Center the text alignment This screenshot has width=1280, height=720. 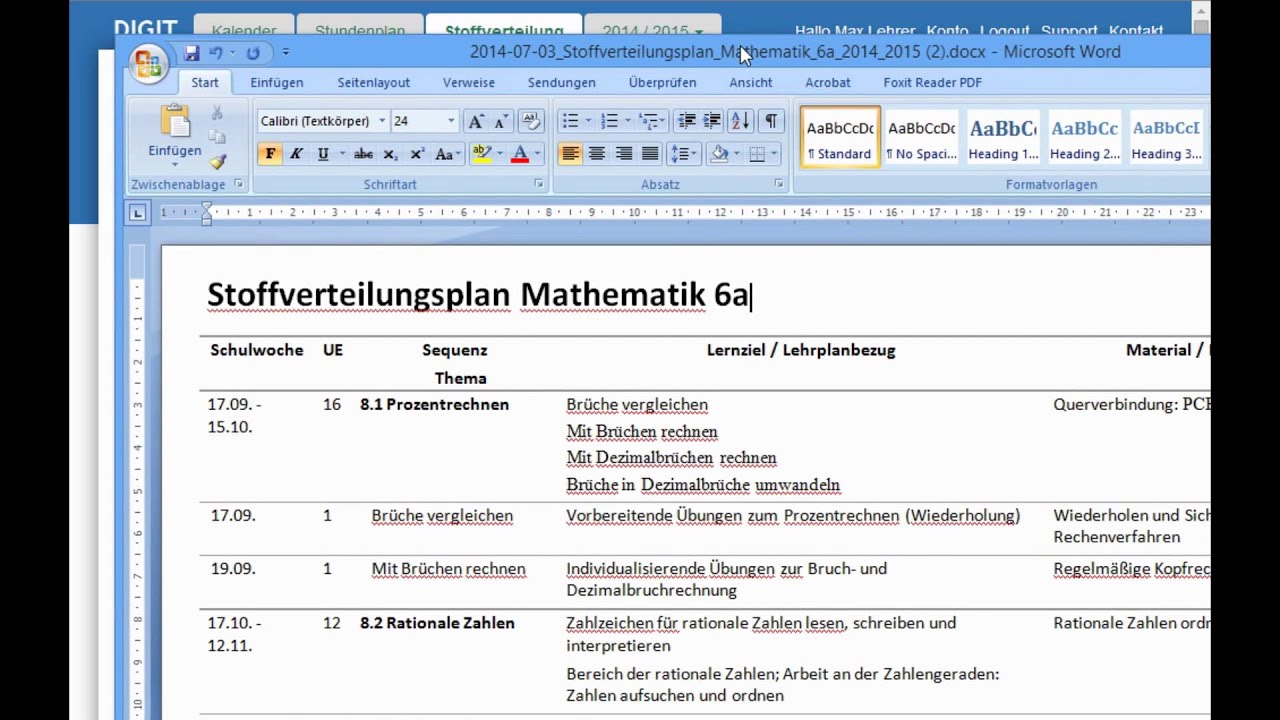(x=596, y=154)
